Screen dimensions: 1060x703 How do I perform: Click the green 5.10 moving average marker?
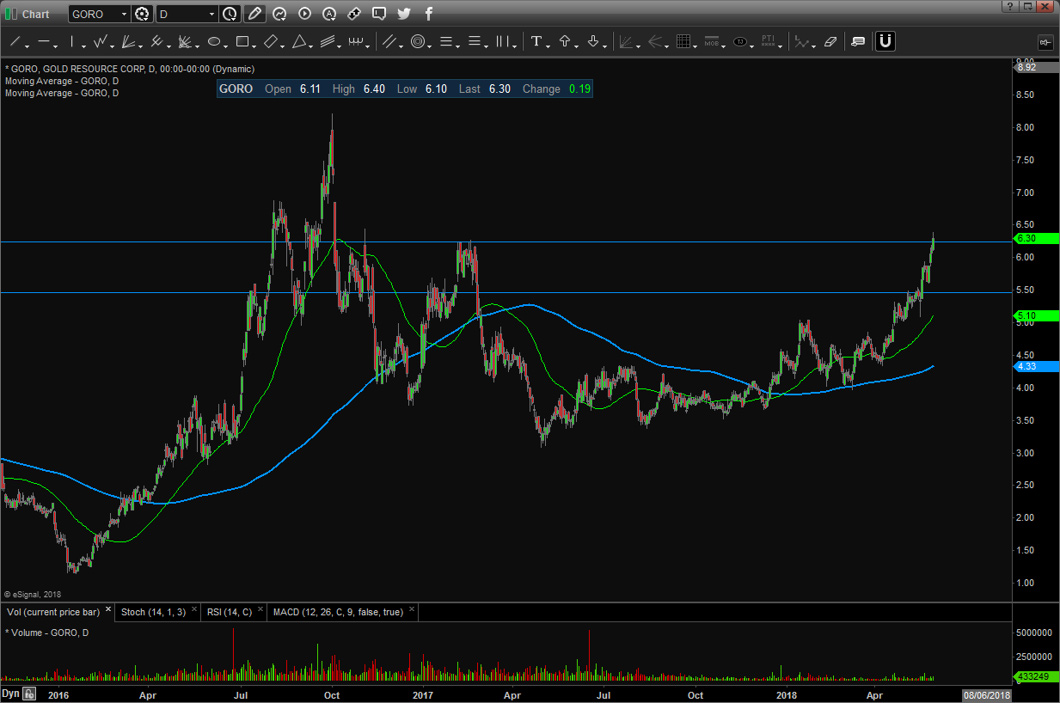(1036, 316)
